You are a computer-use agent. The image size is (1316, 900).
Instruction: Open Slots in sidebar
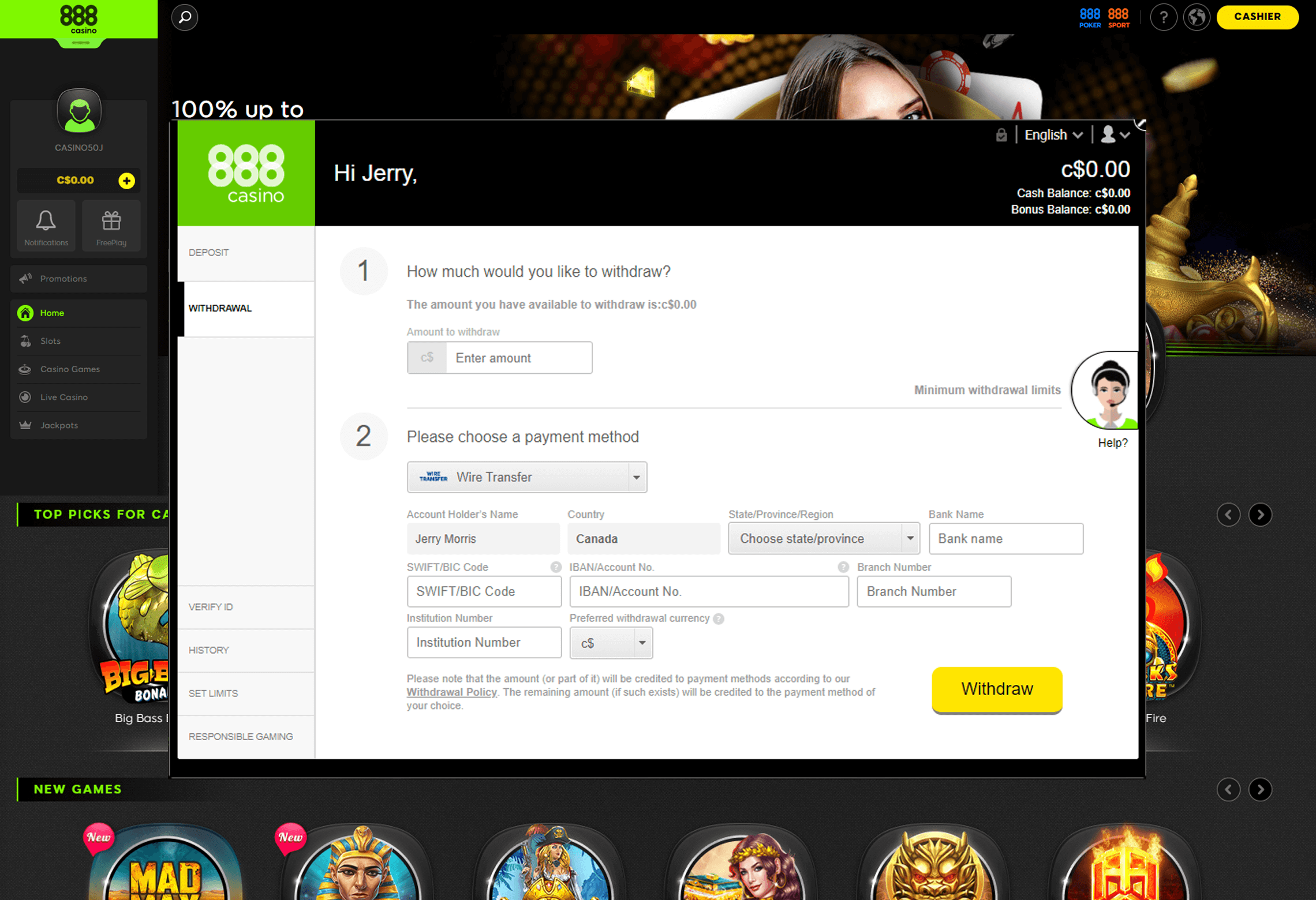coord(79,341)
